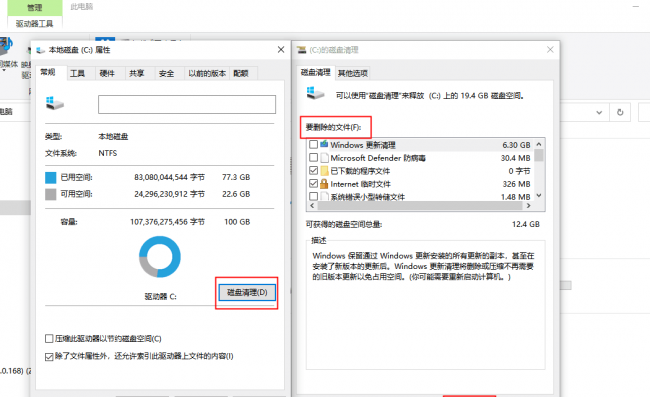650x397 pixels.
Task: Click the drive name input field
Action: (187, 104)
